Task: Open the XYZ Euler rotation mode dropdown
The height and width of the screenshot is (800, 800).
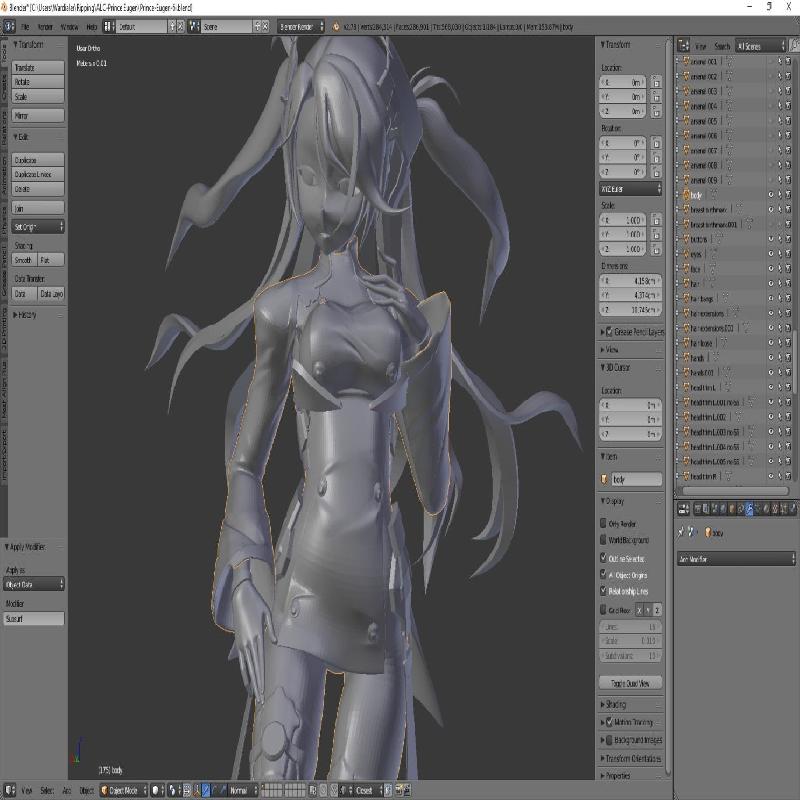Action: coord(631,189)
